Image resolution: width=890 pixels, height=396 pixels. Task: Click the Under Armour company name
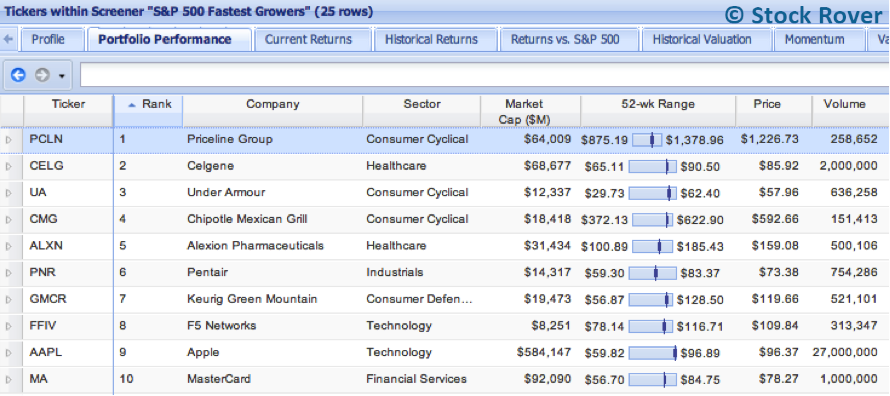(x=226, y=193)
